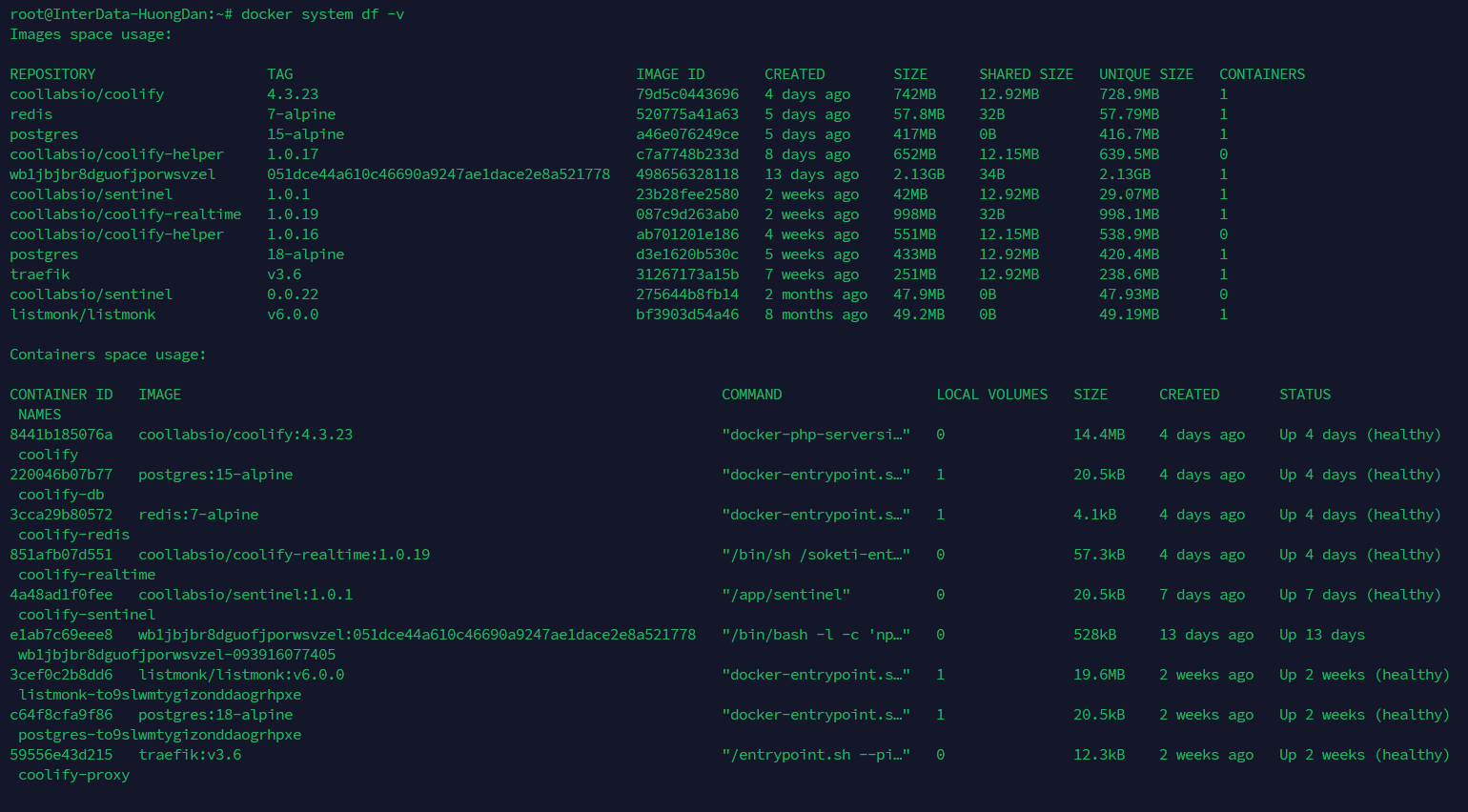The width and height of the screenshot is (1468, 812).
Task: Click the coolify-sentinel container name
Action: [x=87, y=615]
